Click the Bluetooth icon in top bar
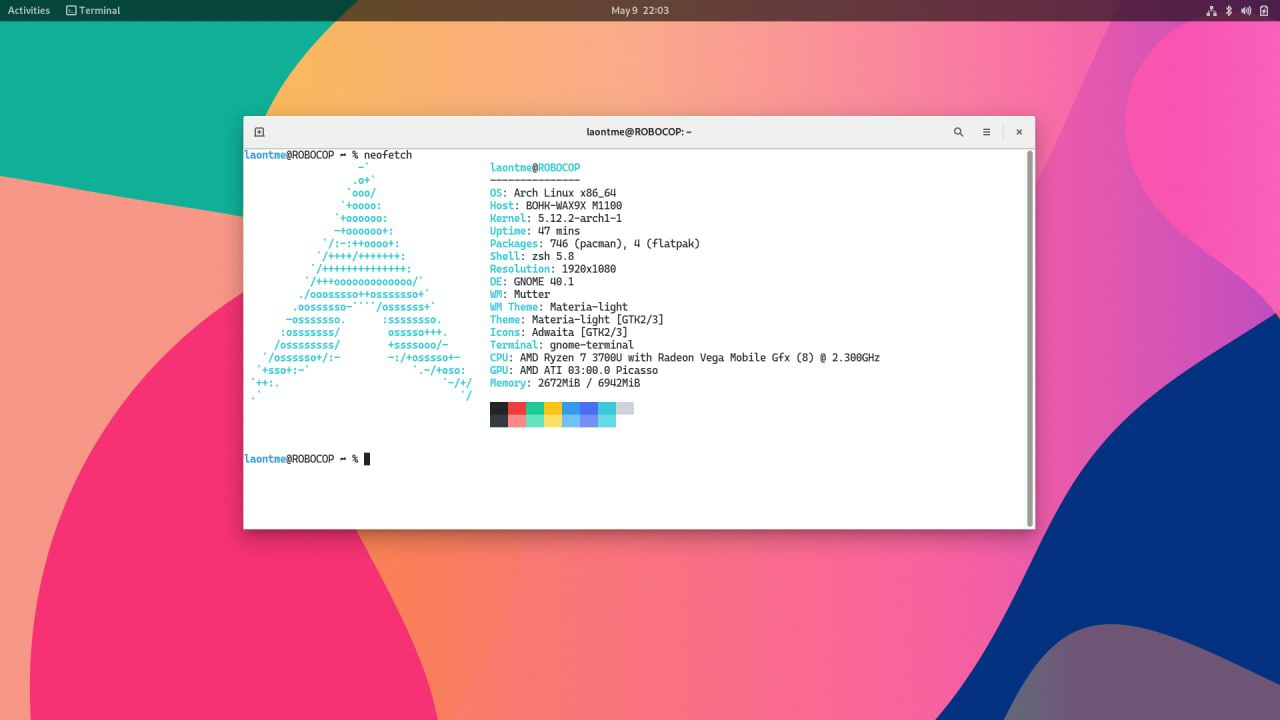This screenshot has width=1280, height=720. point(1229,10)
